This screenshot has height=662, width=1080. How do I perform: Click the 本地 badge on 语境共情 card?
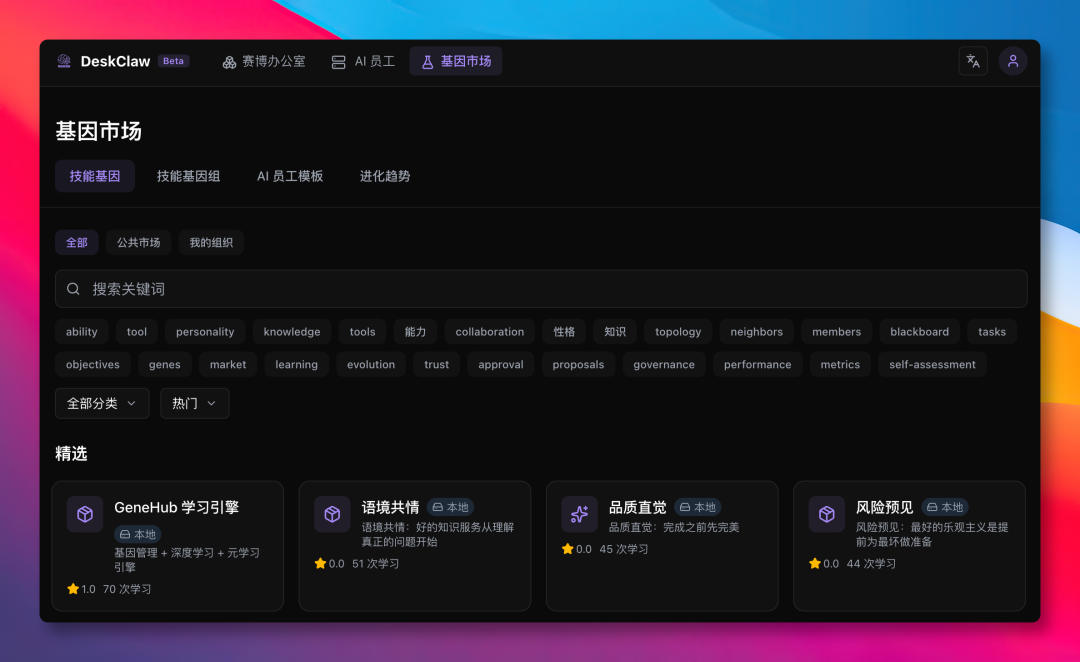coord(450,507)
